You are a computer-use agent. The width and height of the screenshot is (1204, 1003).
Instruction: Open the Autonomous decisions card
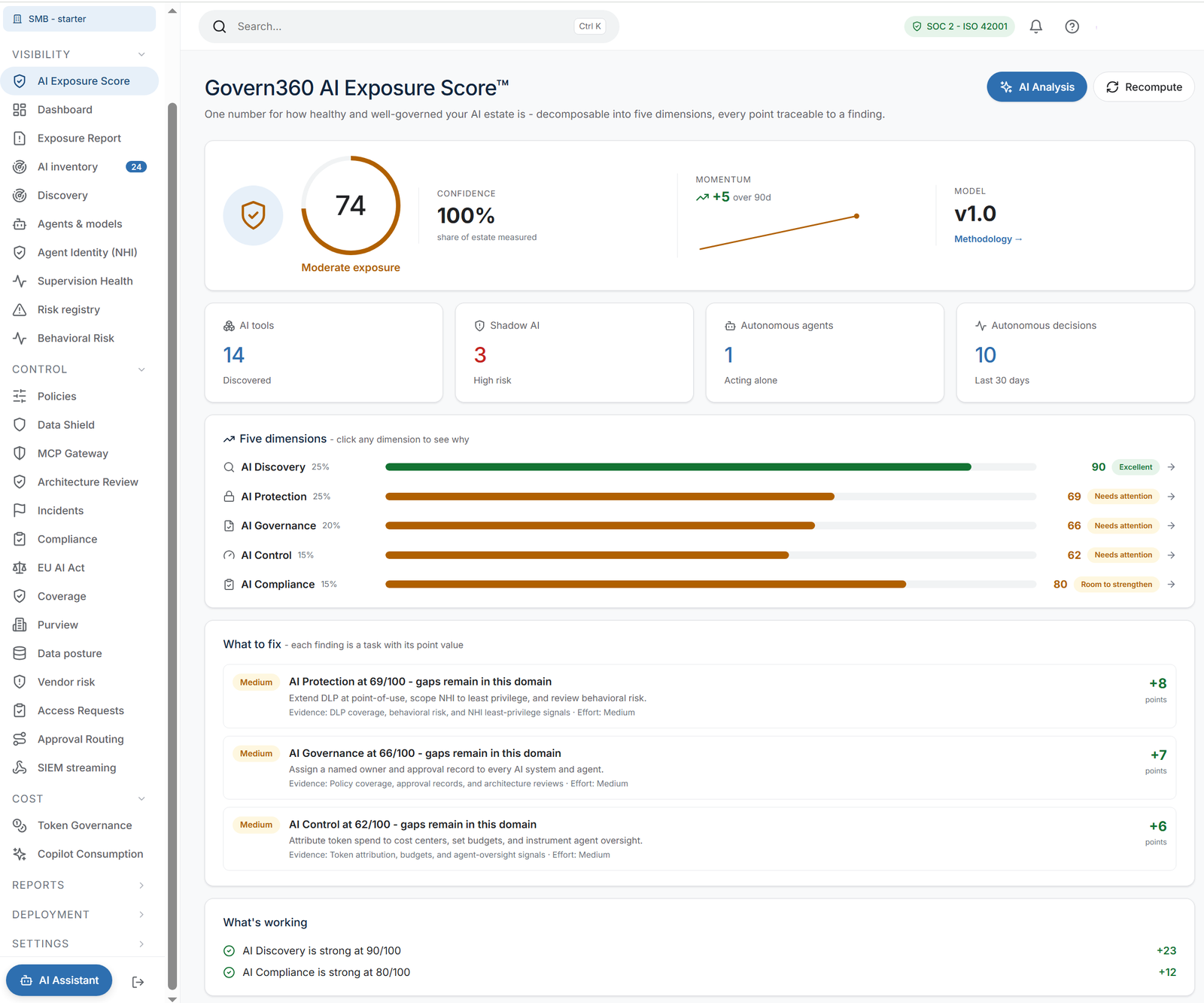1075,353
